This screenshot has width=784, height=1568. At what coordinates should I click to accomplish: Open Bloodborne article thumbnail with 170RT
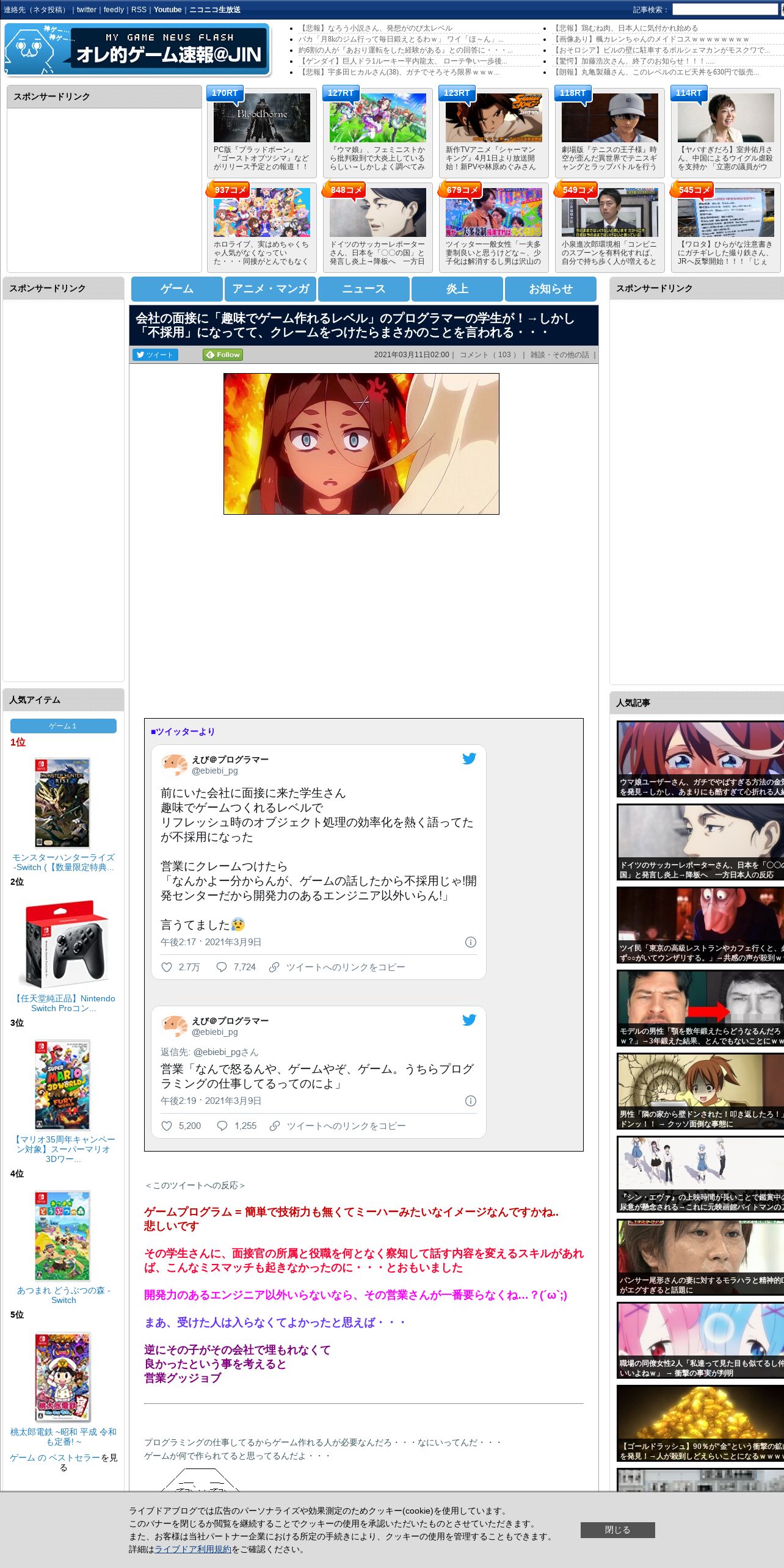click(261, 118)
